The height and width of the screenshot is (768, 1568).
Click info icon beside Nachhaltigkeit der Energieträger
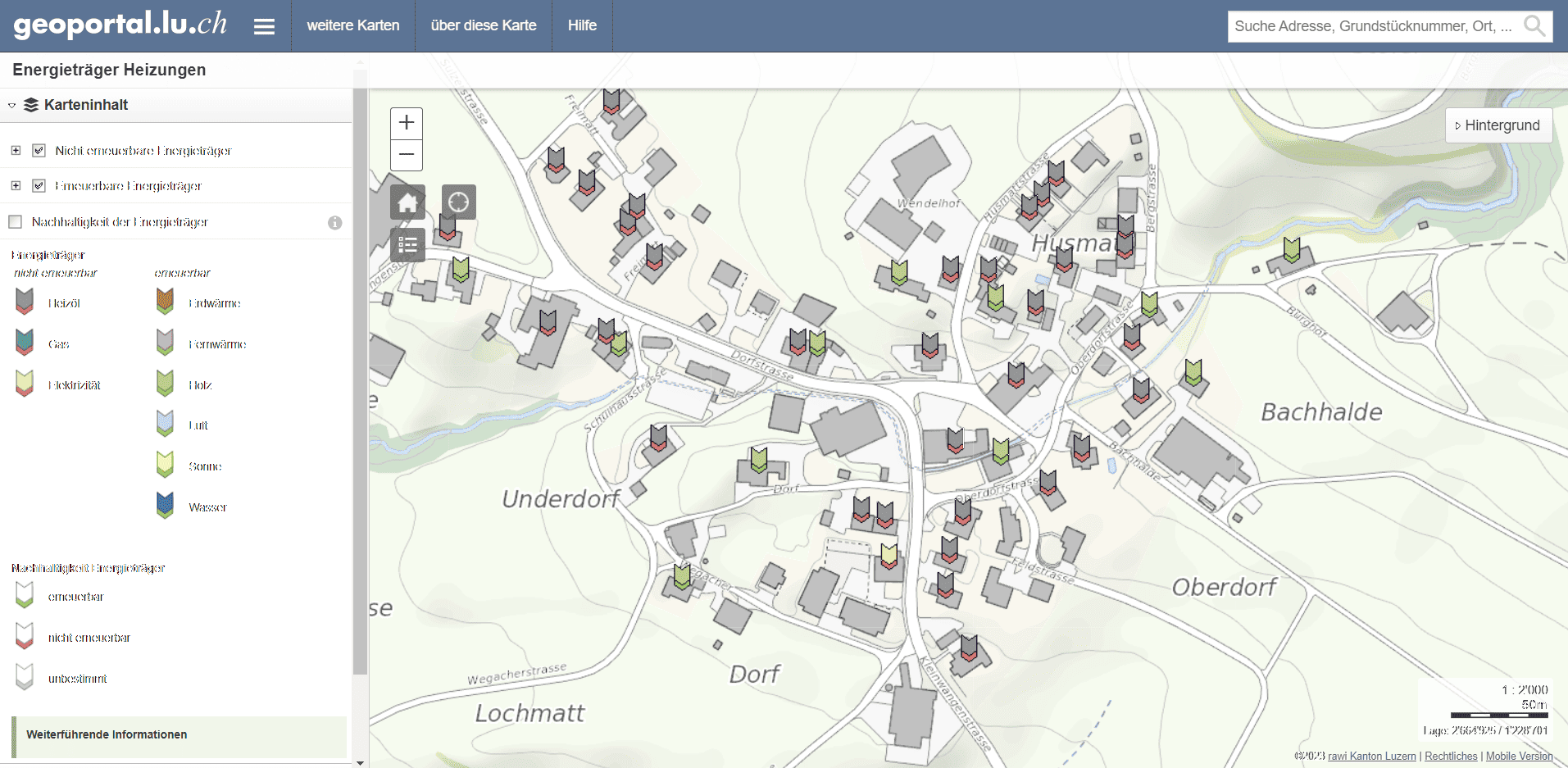coord(334,222)
